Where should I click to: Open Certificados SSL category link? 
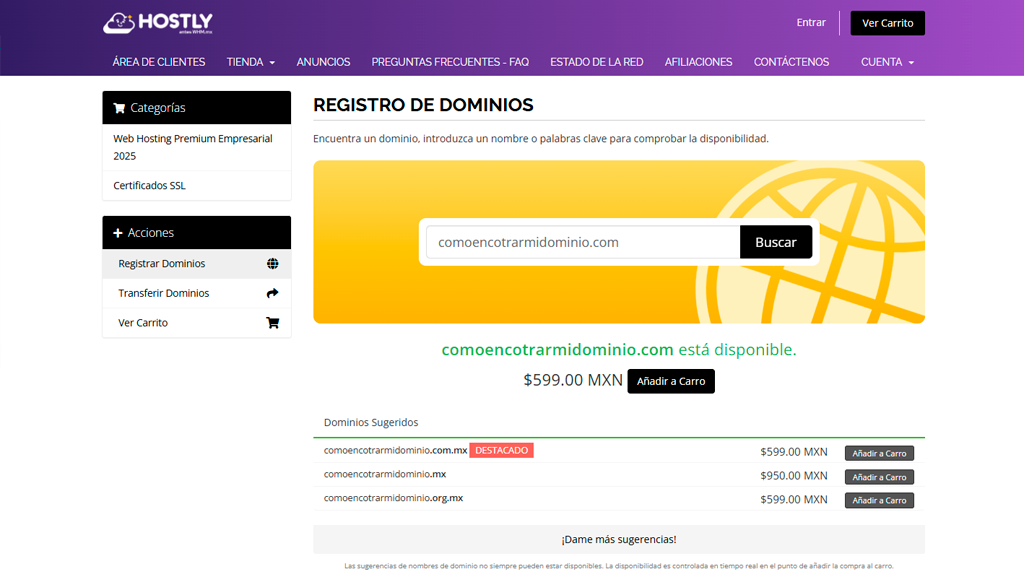[x=149, y=186]
